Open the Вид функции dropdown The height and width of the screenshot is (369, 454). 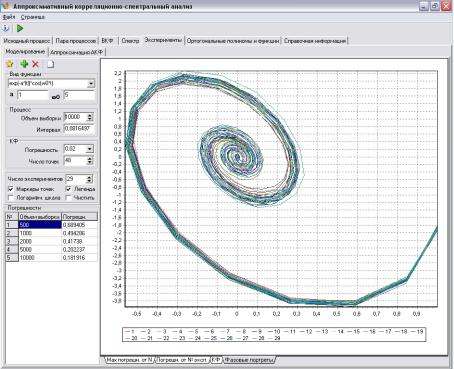click(91, 83)
